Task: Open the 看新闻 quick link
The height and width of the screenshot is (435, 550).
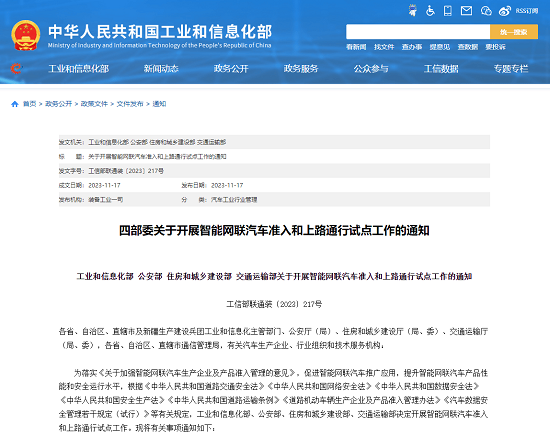Action: point(356,47)
